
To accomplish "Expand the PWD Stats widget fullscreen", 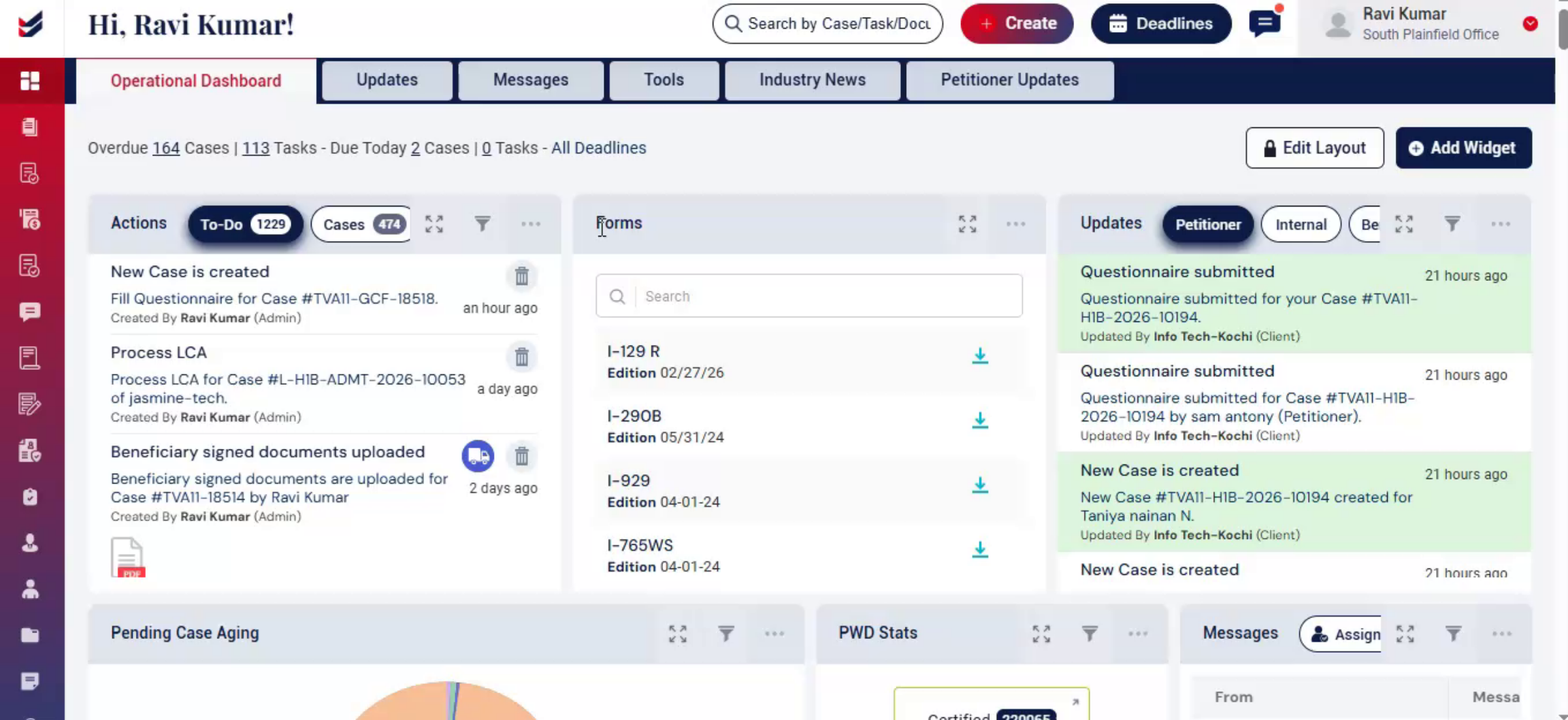I will 1041,633.
